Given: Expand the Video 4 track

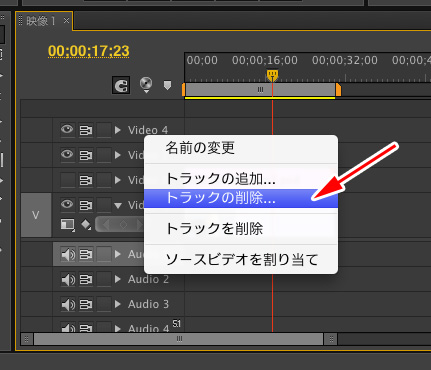Looking at the screenshot, I should tap(117, 130).
